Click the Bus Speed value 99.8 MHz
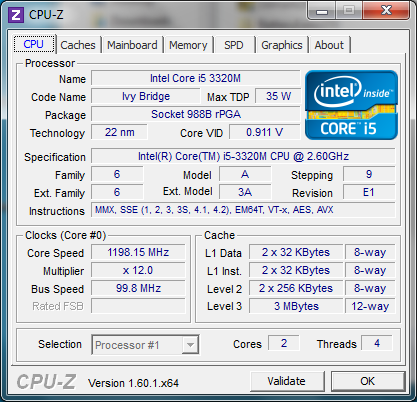Viewport: 417px width, 402px height. [138, 288]
